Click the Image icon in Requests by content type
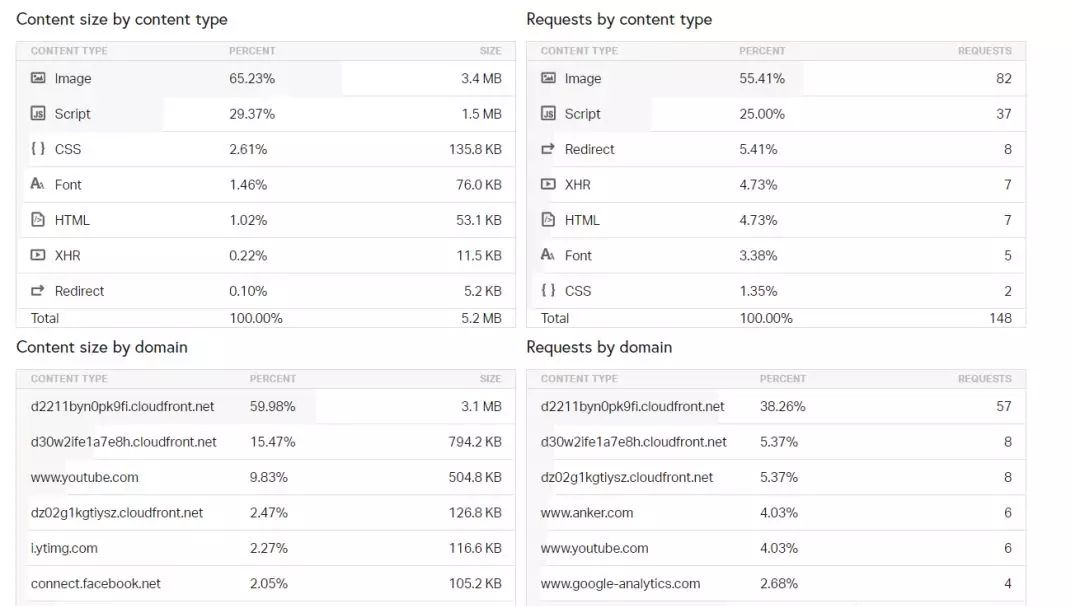Viewport: 1071px width, 606px height. [548, 78]
